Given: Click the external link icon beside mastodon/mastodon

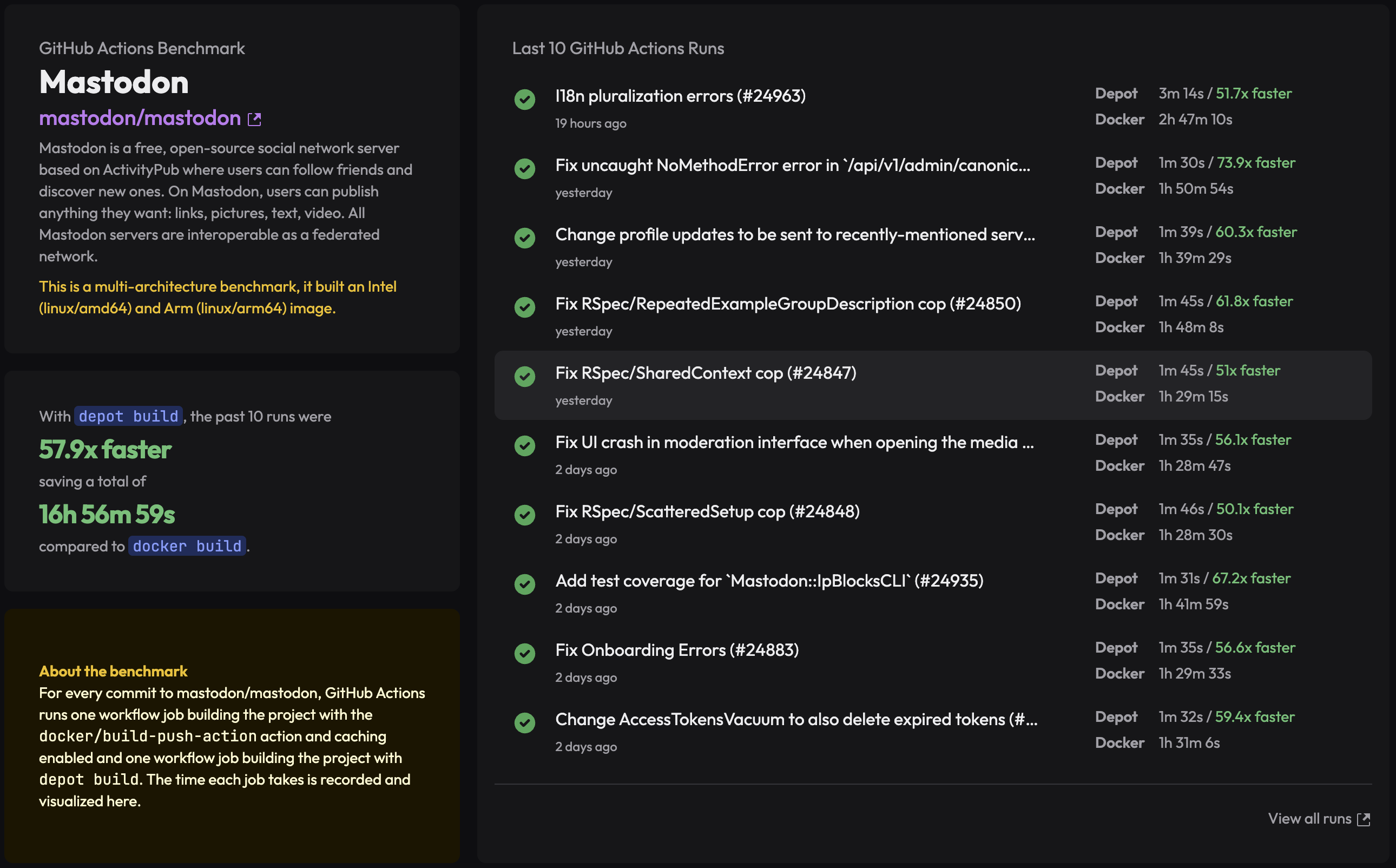Looking at the screenshot, I should [254, 119].
